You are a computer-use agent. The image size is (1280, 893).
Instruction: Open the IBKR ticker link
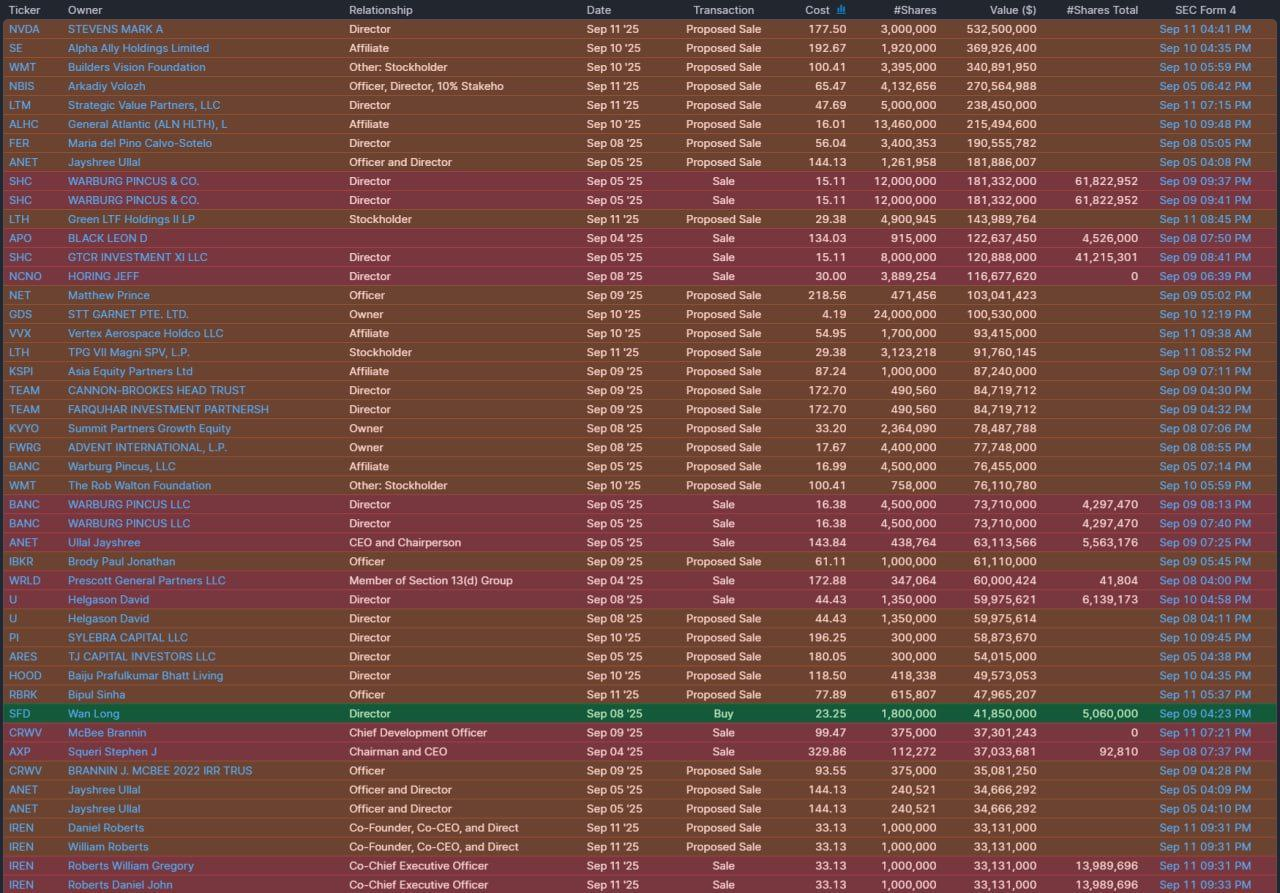click(22, 561)
